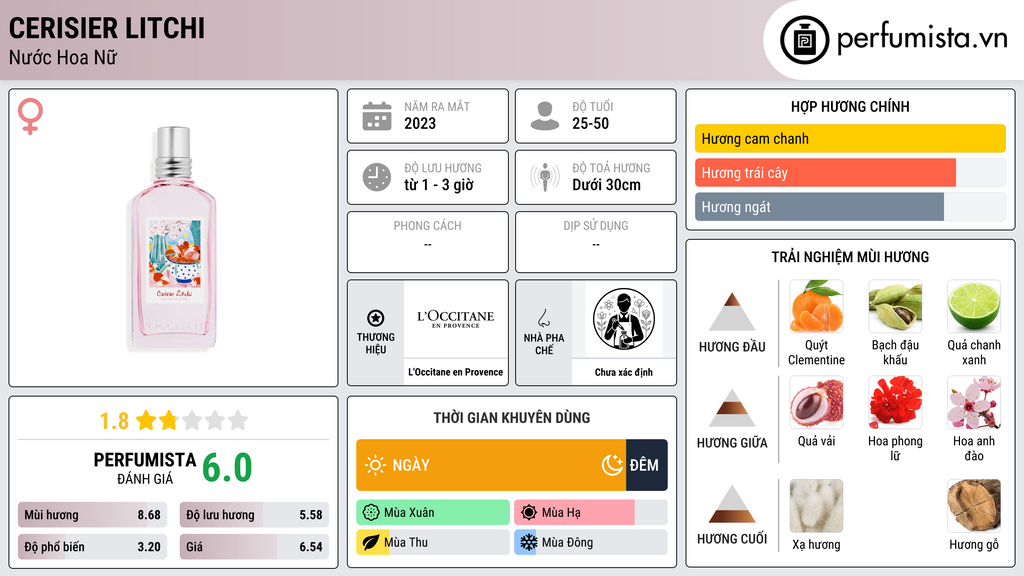Click the Dịp sử dụng occasion box

tap(596, 242)
